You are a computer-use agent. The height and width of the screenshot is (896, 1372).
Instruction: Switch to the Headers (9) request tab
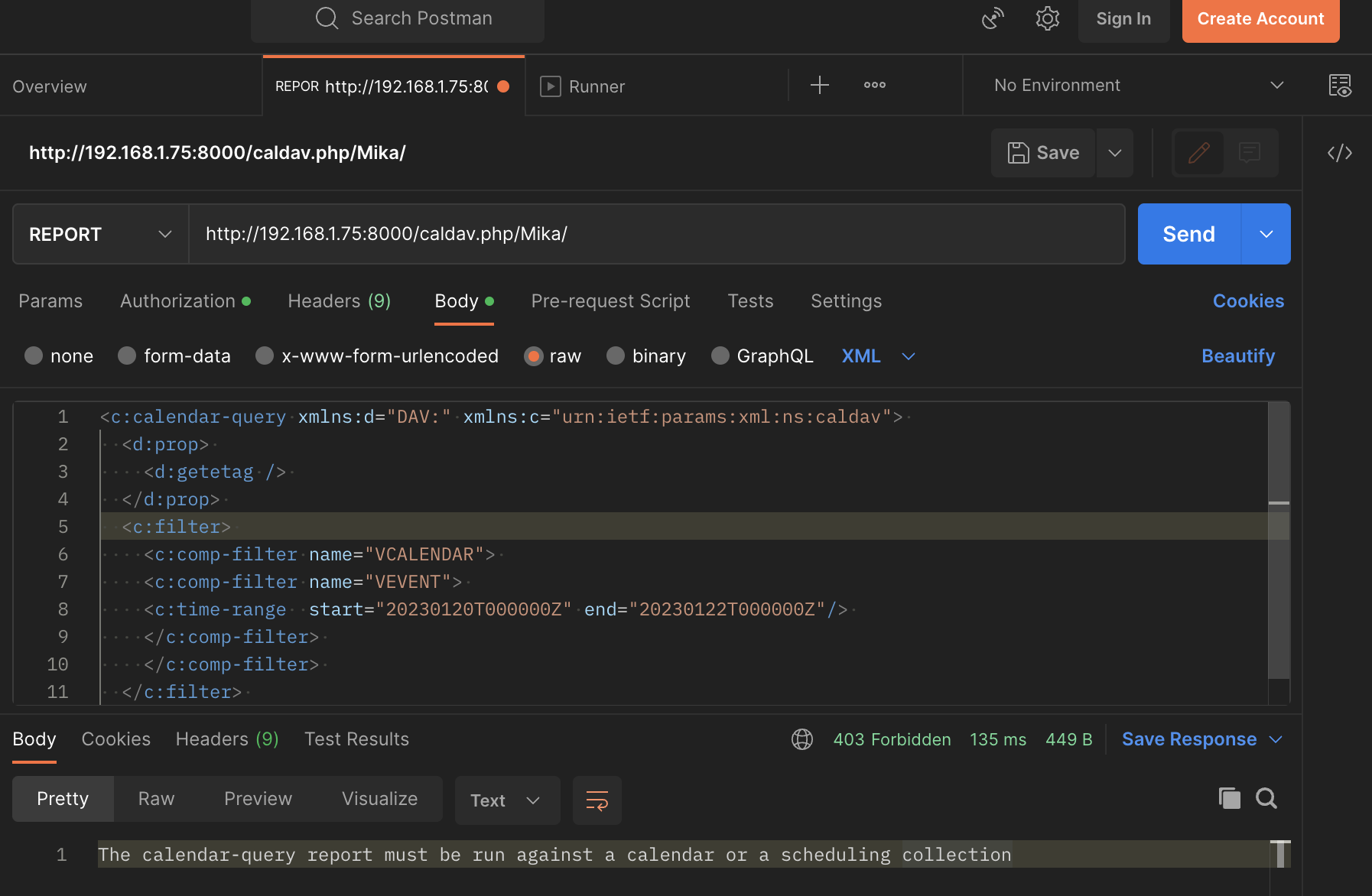coord(340,300)
